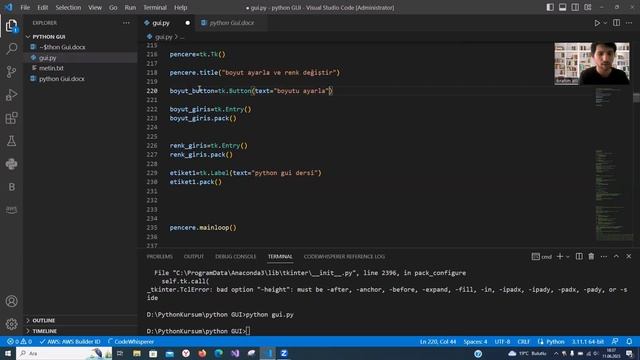Change indentation via Spaces: 4
Viewport: 640px width, 360px height.
[x=475, y=342]
